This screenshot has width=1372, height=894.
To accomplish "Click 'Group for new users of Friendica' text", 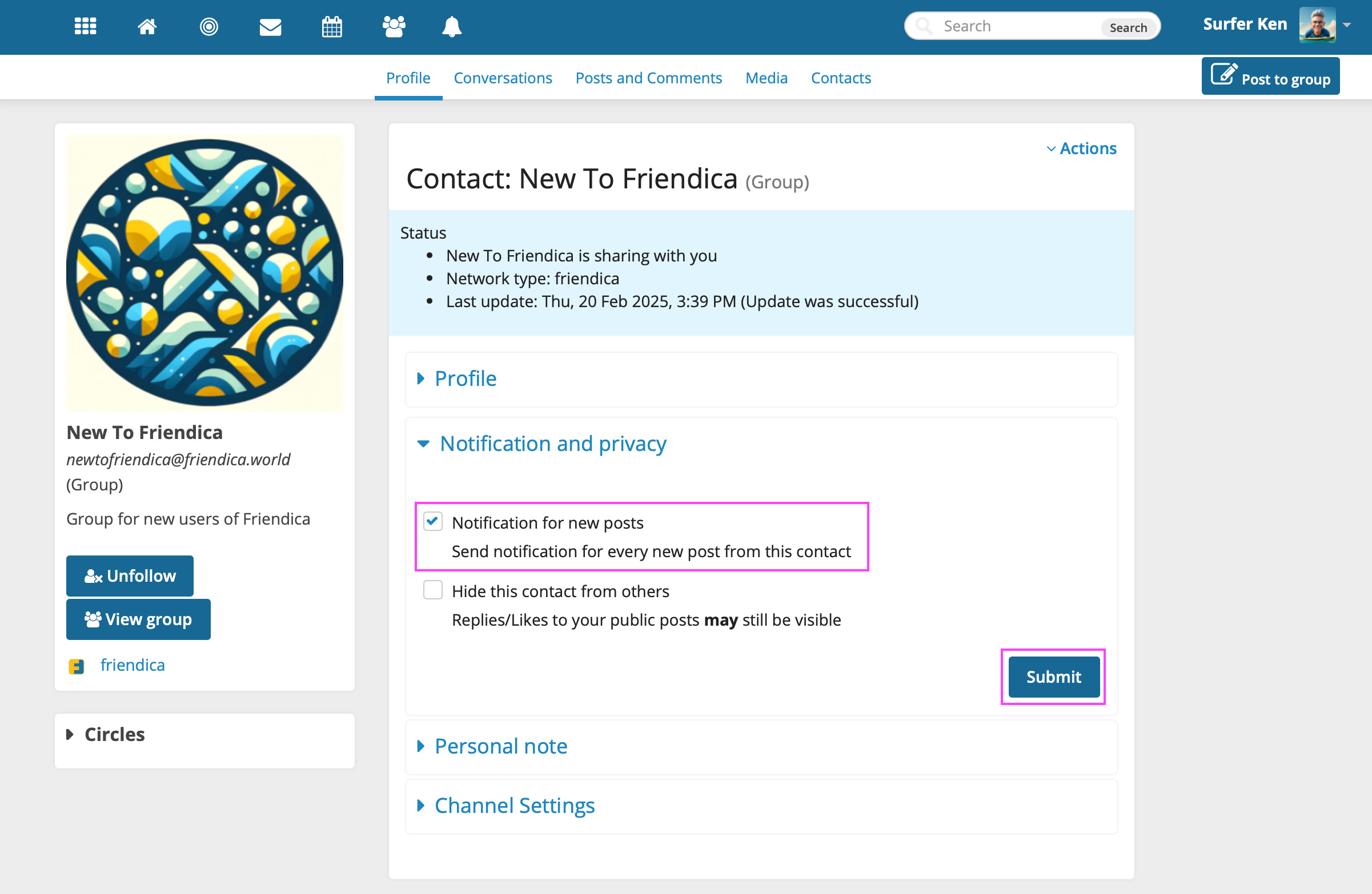I will coord(188,518).
